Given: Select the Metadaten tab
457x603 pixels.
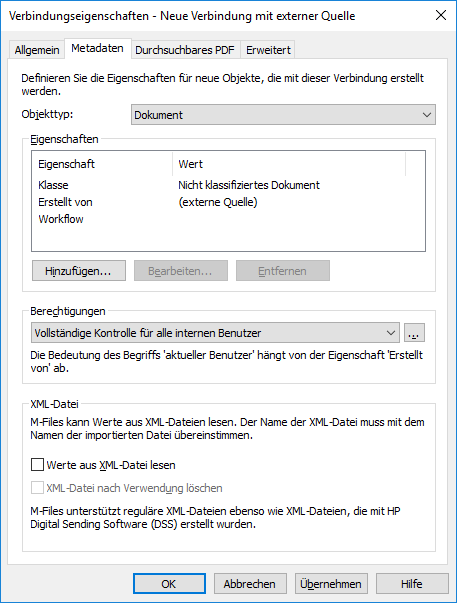Looking at the screenshot, I should point(98,48).
